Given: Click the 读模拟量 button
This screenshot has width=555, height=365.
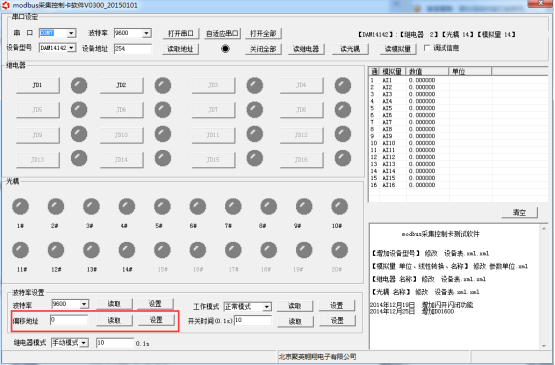Looking at the screenshot, I should click(x=398, y=49).
